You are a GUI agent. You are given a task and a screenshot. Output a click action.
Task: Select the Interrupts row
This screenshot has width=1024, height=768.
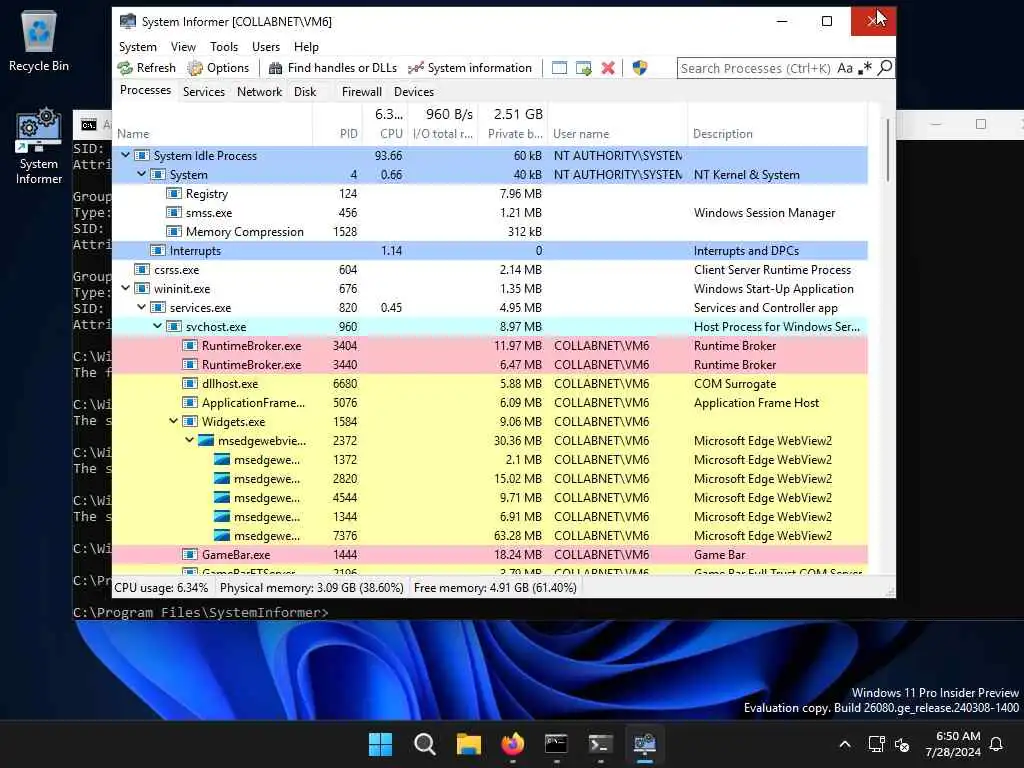490,250
